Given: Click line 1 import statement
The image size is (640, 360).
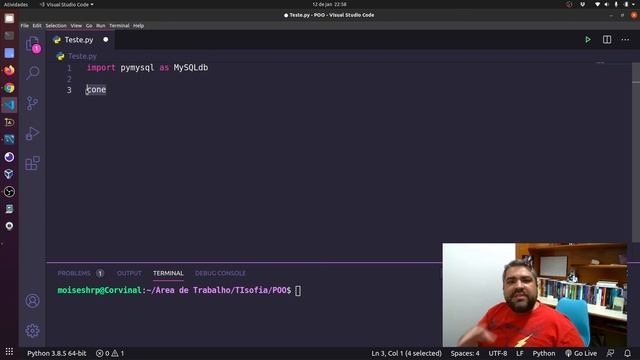Looking at the screenshot, I should coord(147,67).
